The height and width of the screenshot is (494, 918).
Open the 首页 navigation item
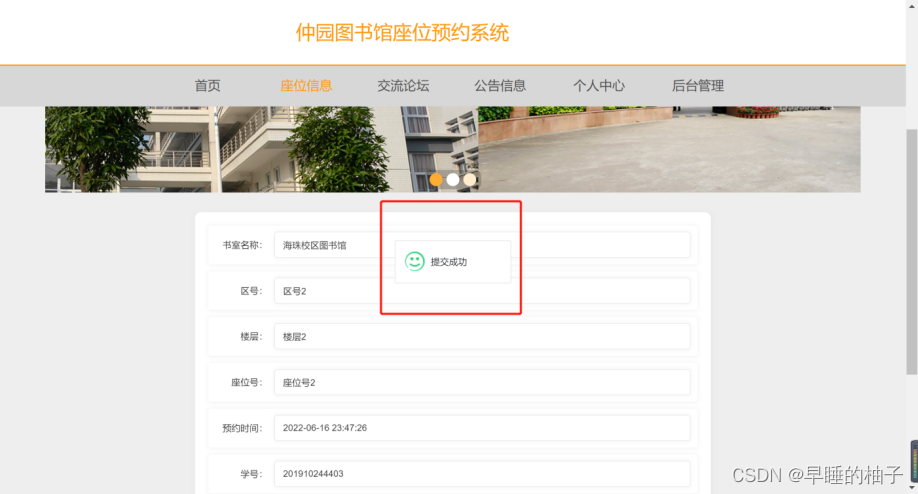tap(207, 85)
